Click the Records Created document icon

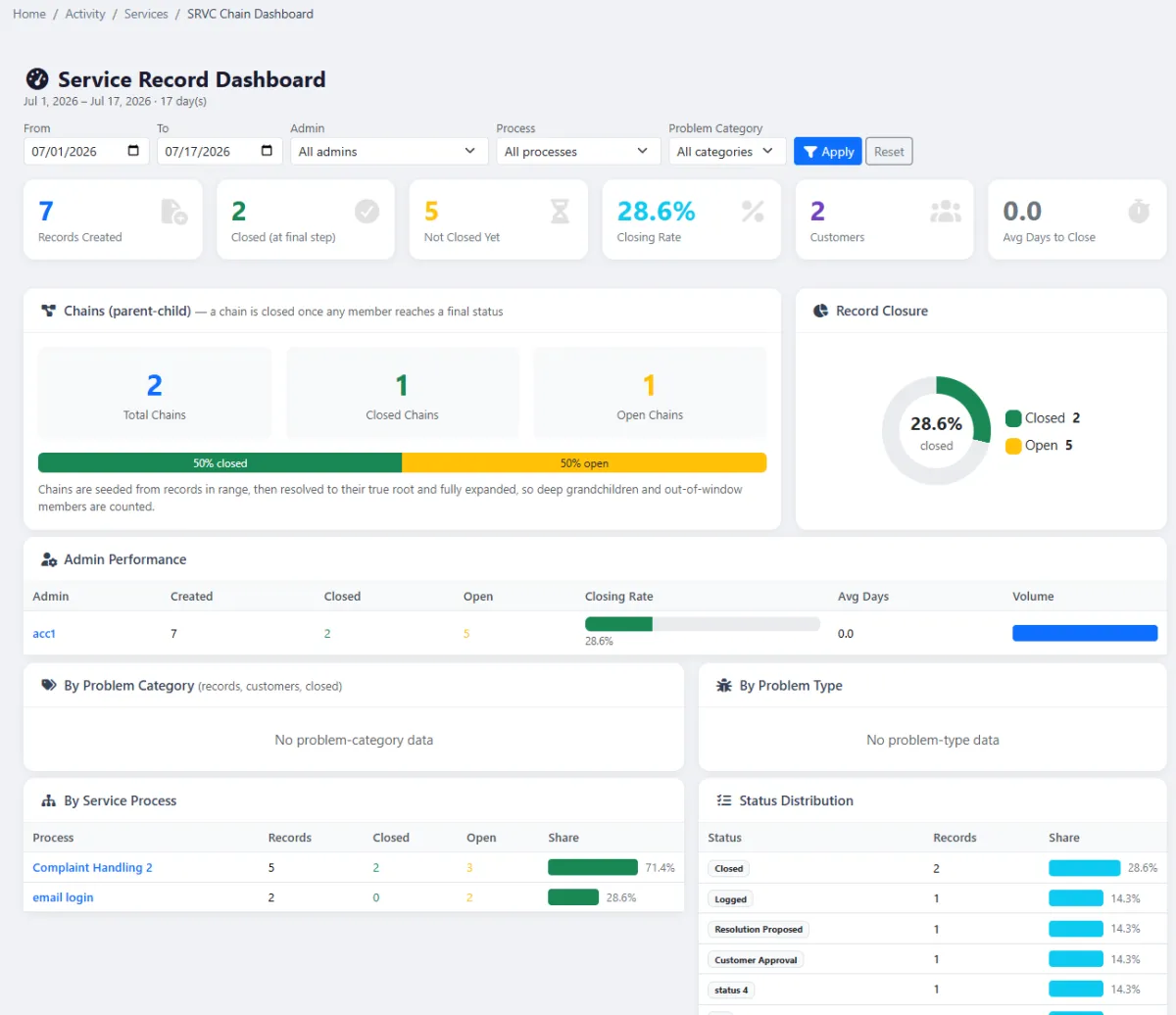pyautogui.click(x=173, y=211)
